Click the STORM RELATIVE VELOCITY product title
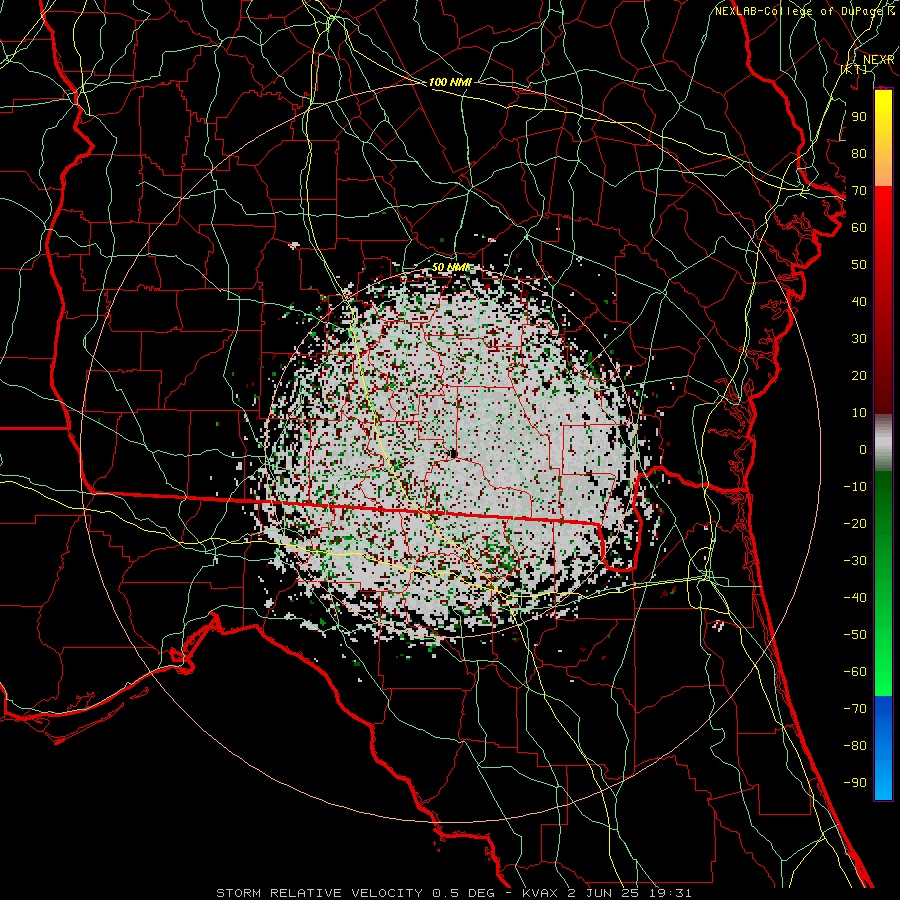This screenshot has height=900, width=900. 320,893
